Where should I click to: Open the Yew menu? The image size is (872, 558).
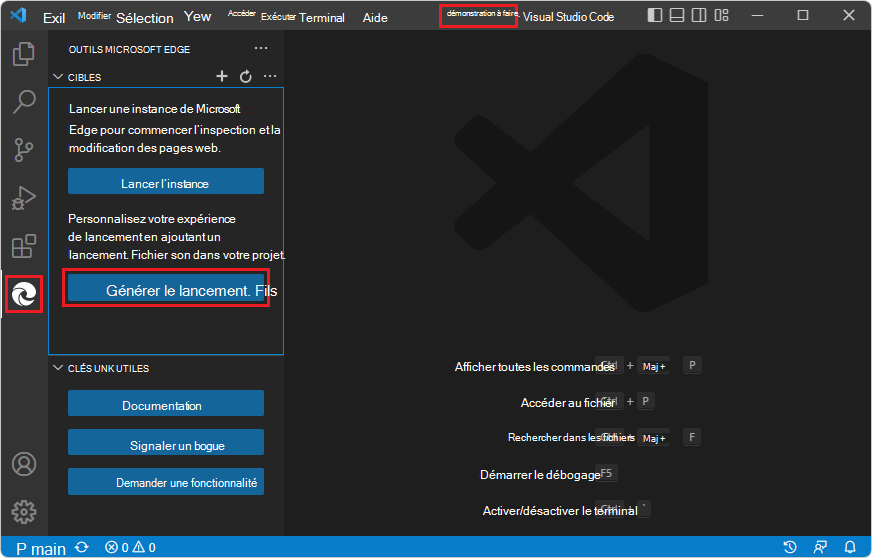pyautogui.click(x=197, y=16)
